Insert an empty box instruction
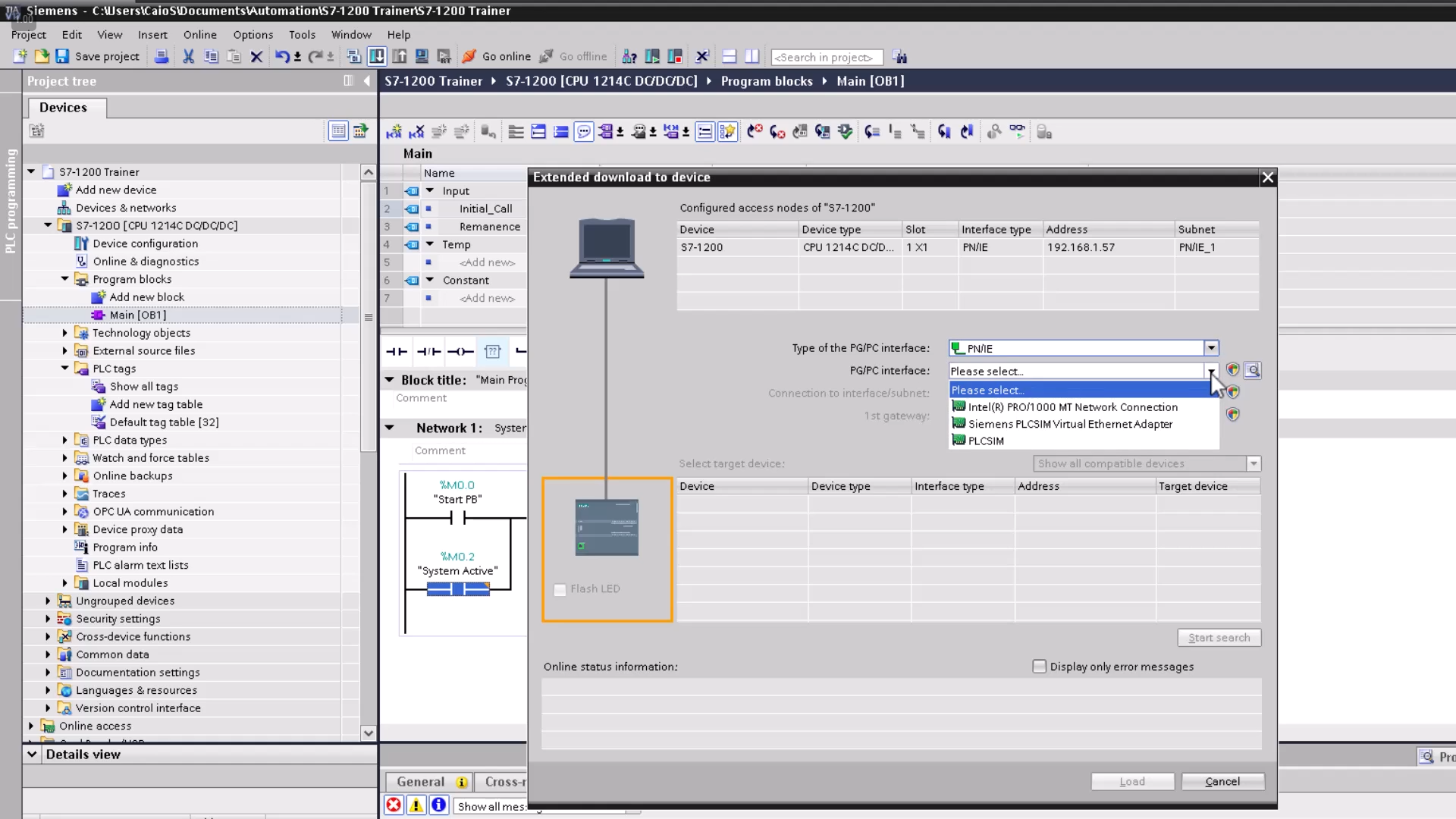Image resolution: width=1456 pixels, height=819 pixels. click(493, 351)
